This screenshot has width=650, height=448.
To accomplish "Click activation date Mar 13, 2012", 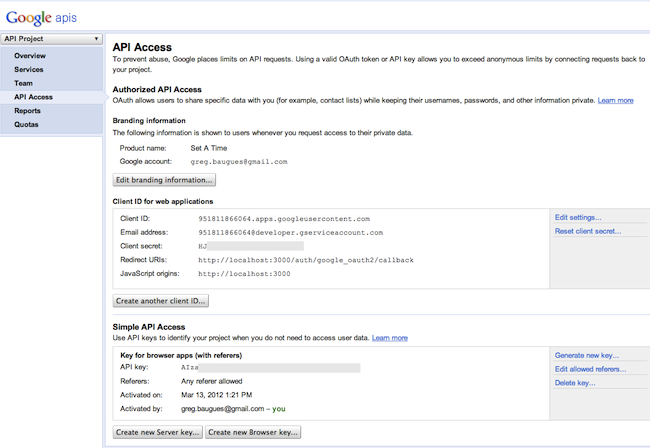I will tap(216, 395).
